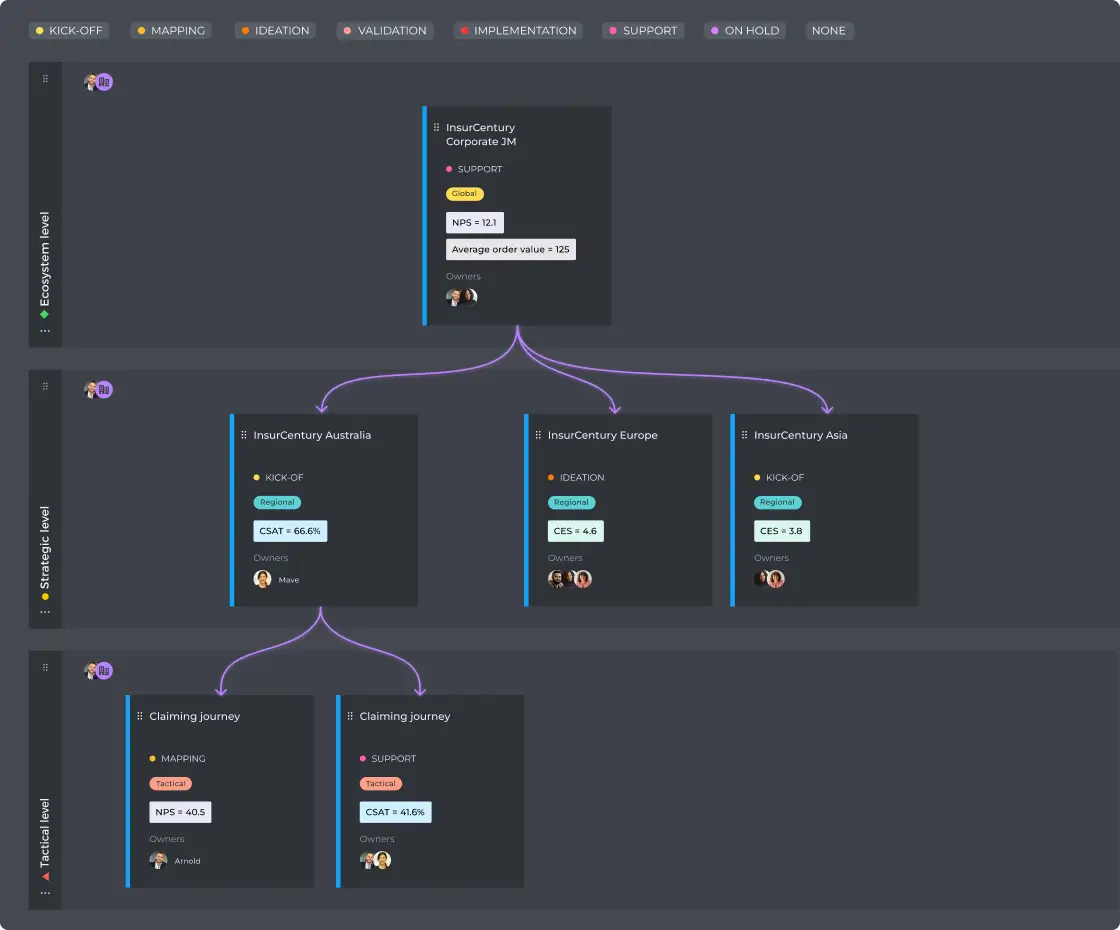Click the drag handle on InsurCentury Corporate JM card
This screenshot has width=1120, height=930.
coord(437,126)
